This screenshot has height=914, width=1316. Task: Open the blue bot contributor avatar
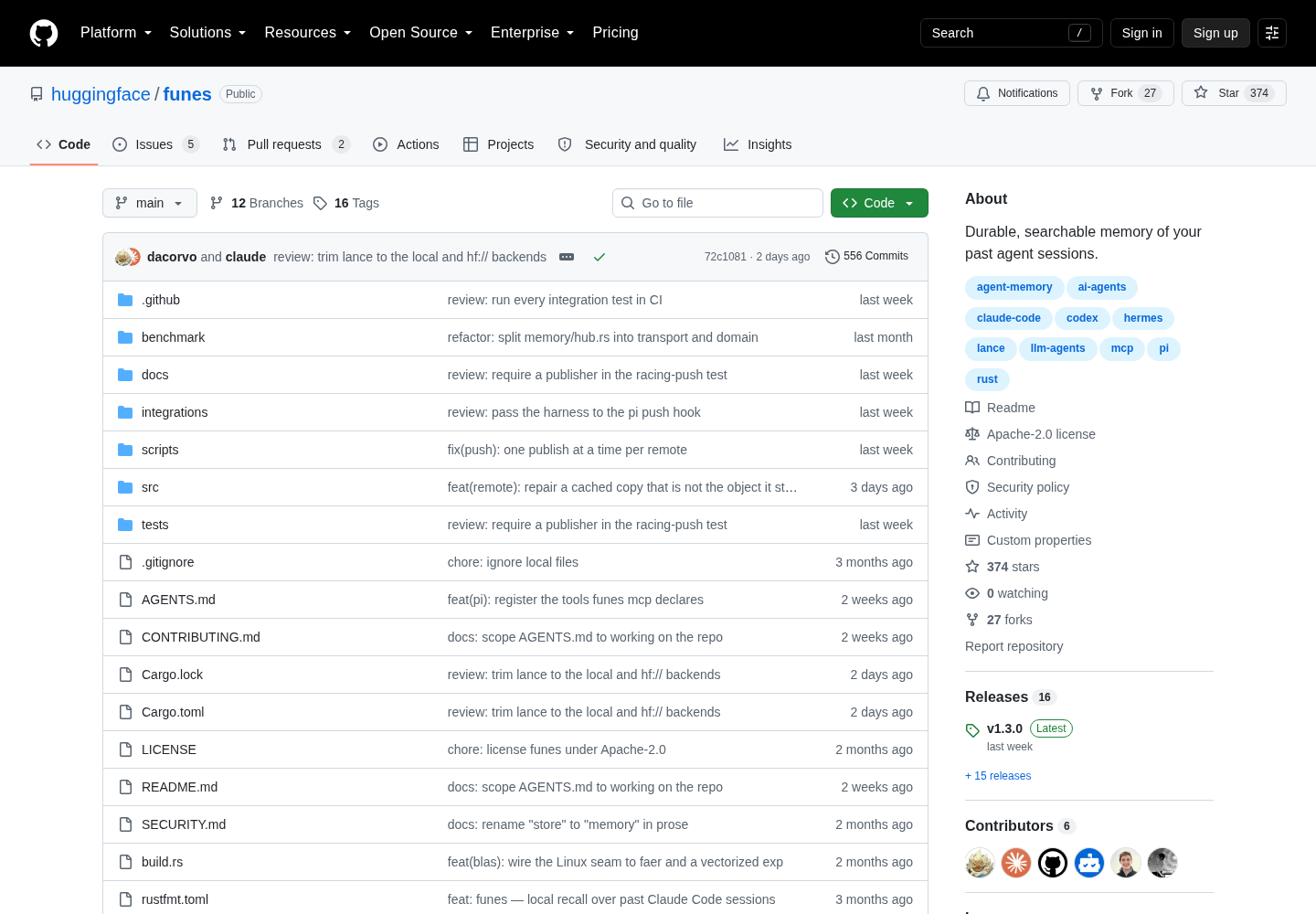[x=1089, y=863]
